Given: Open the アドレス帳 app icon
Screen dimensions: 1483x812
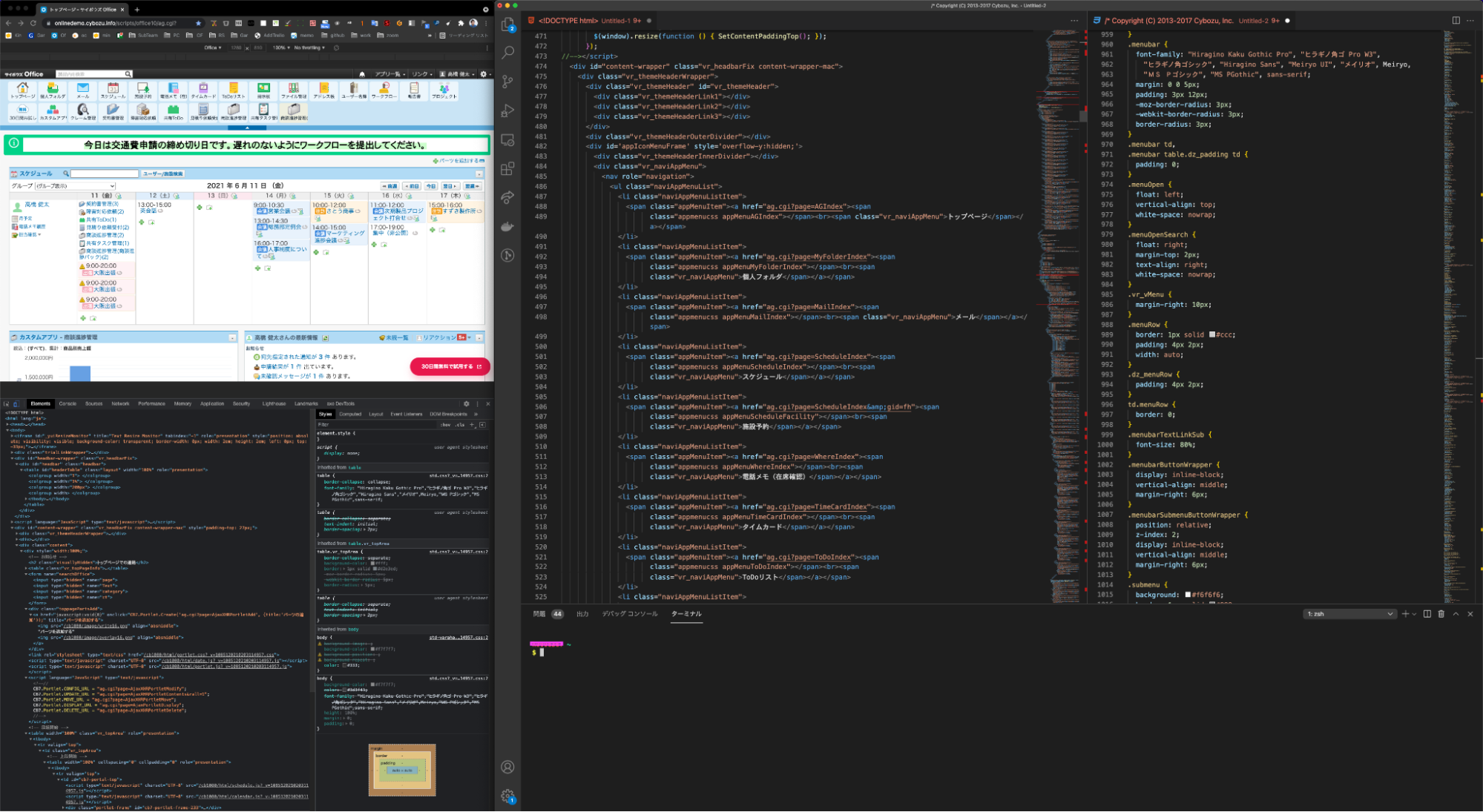Looking at the screenshot, I should (x=324, y=91).
